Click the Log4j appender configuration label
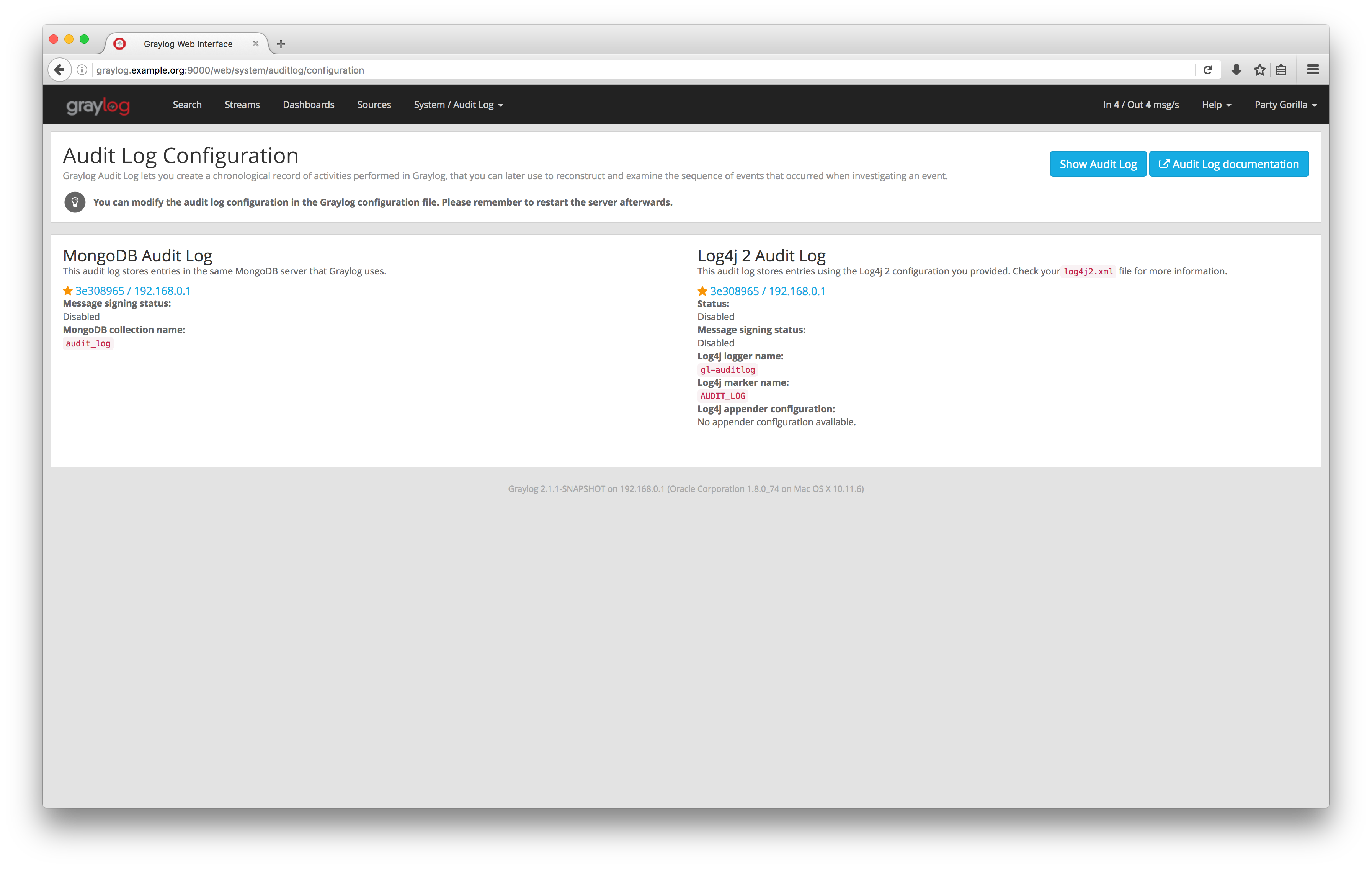 coord(766,409)
